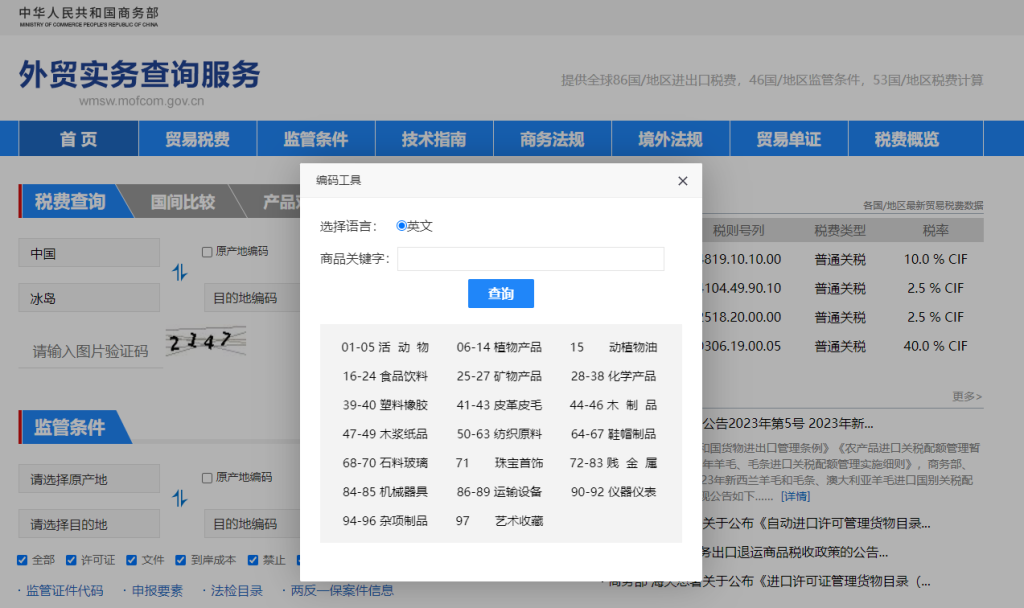
Task: Open the 首页 navigation tab
Action: click(x=78, y=138)
